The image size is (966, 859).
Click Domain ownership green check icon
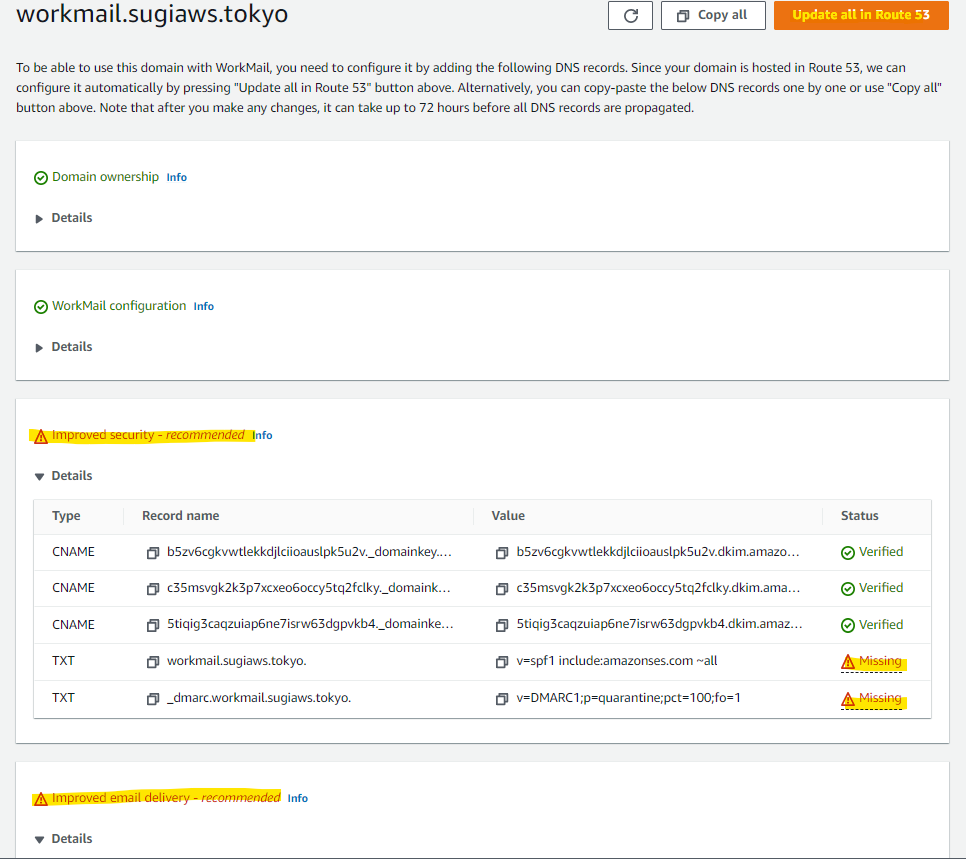click(x=41, y=178)
